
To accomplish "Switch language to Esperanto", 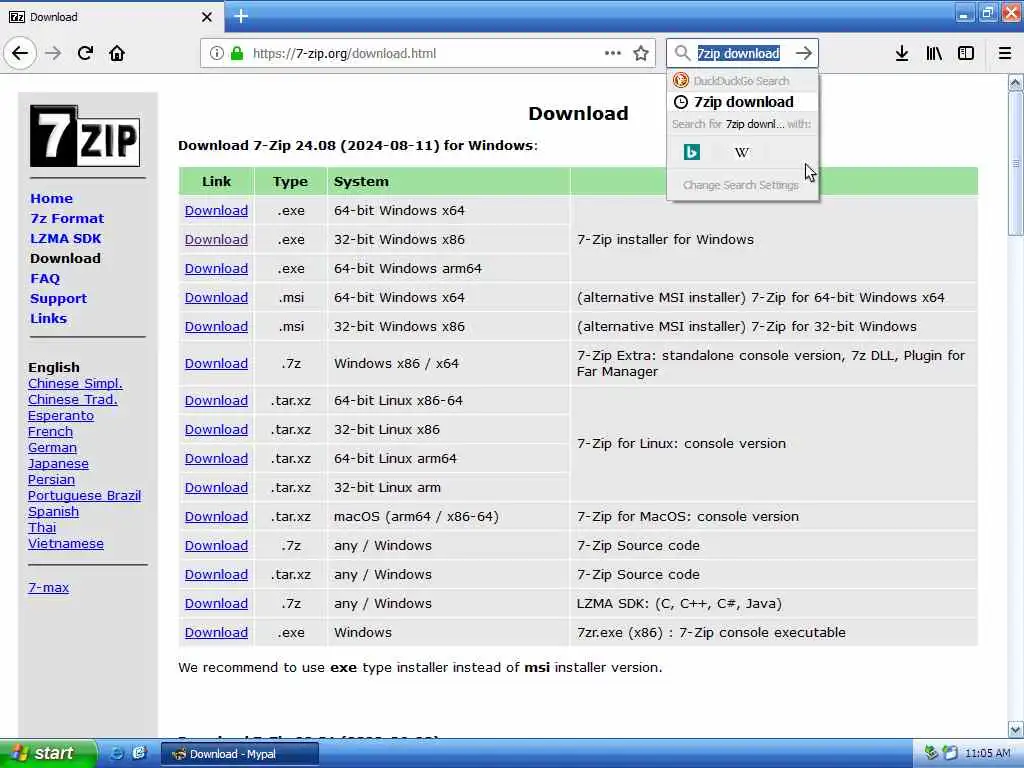I will pos(61,415).
